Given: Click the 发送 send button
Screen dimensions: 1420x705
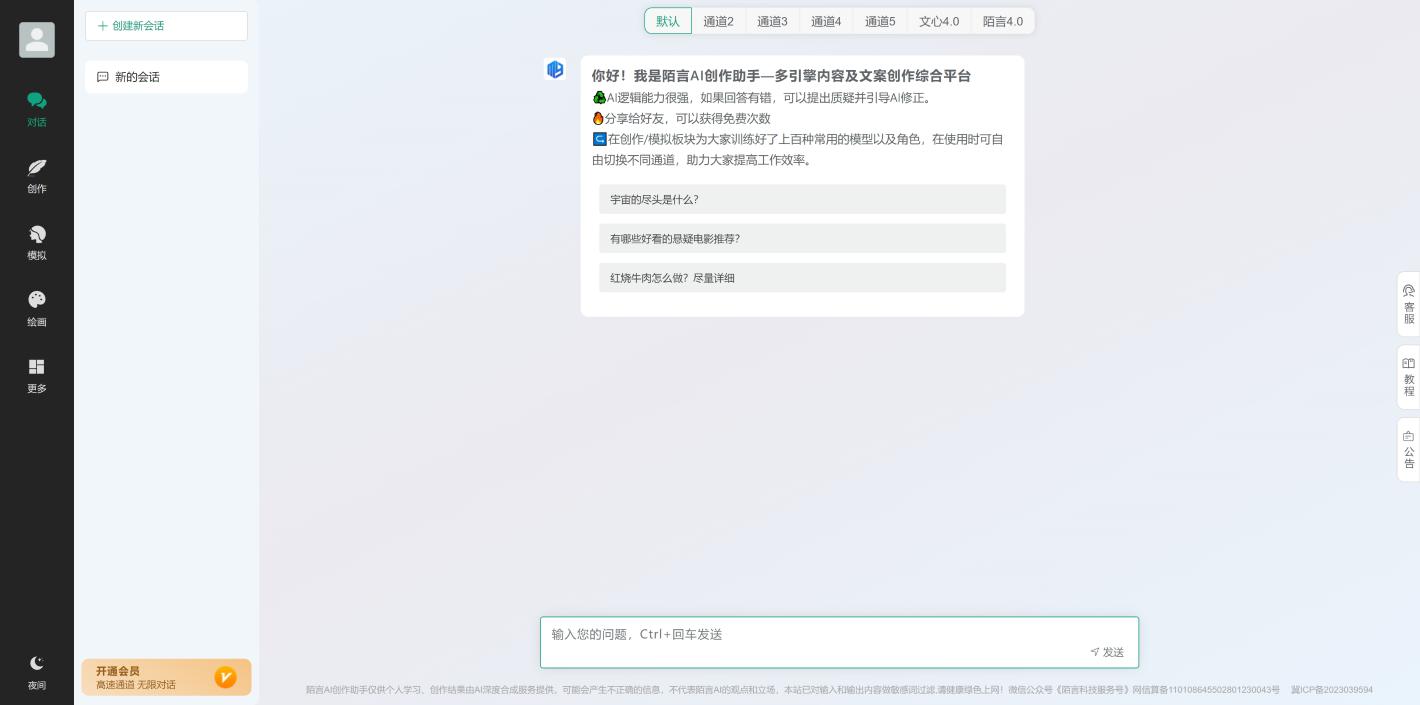Looking at the screenshot, I should click(x=1107, y=652).
